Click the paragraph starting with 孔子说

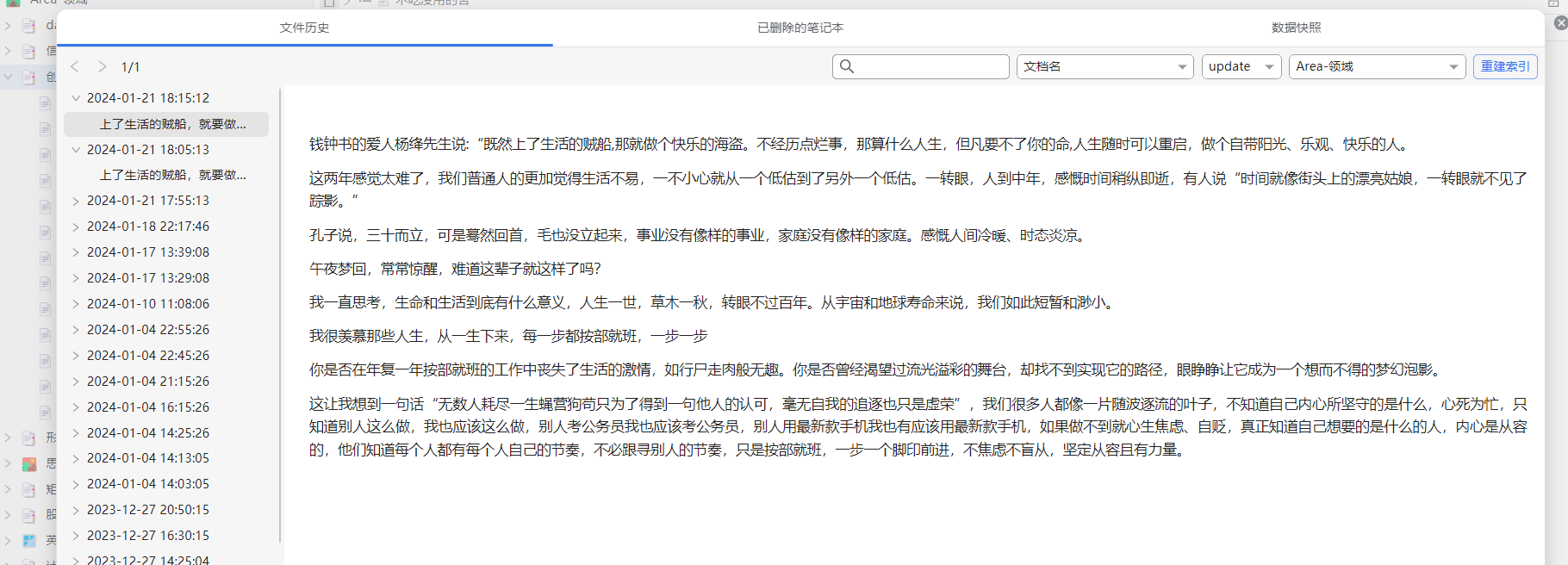(x=698, y=235)
